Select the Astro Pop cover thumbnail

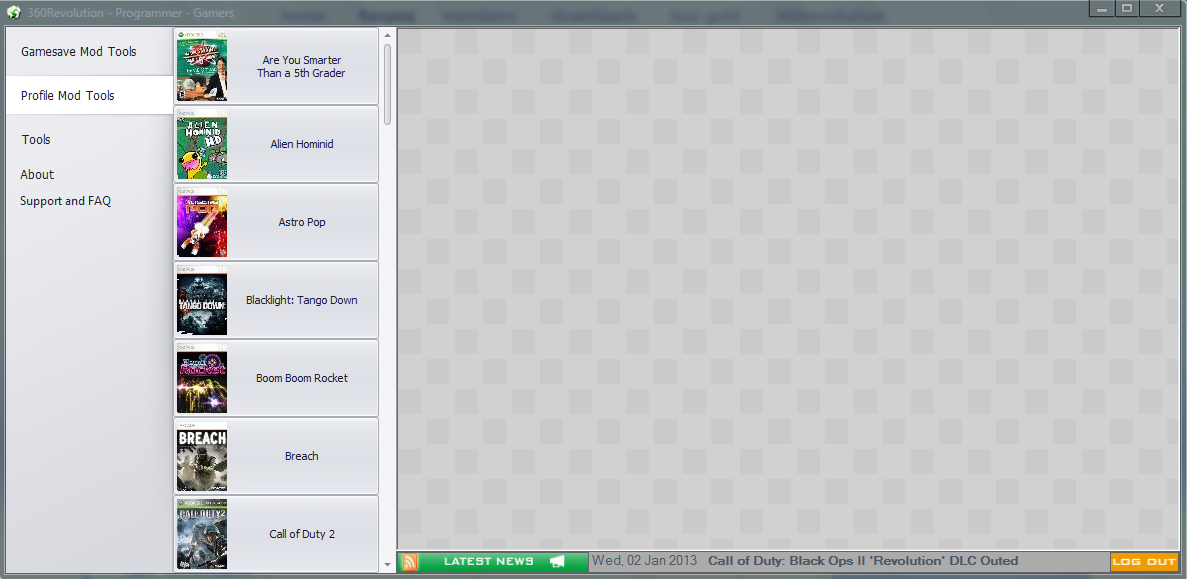point(202,222)
